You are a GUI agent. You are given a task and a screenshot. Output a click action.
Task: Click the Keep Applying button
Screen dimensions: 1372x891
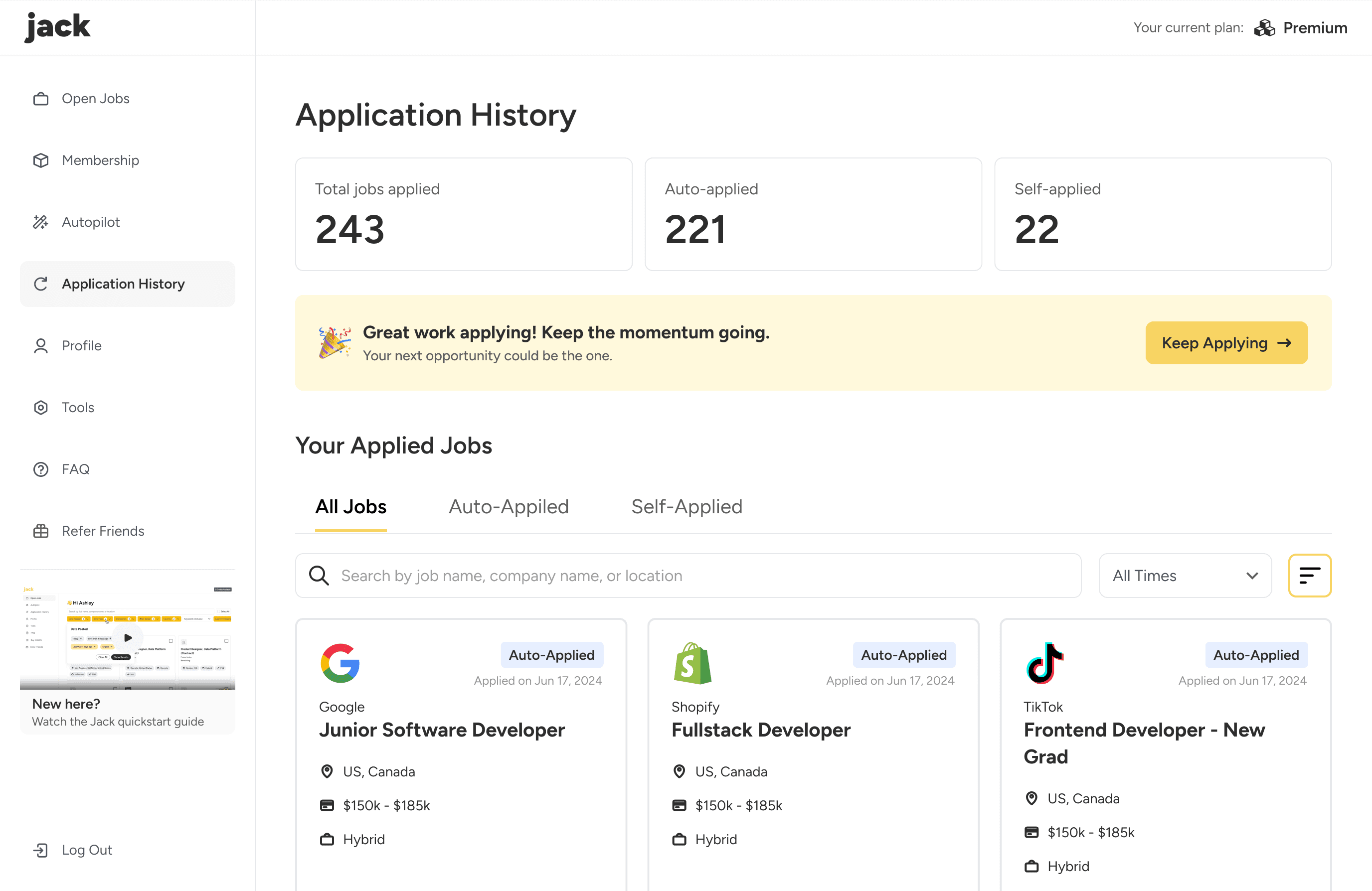[x=1226, y=343]
